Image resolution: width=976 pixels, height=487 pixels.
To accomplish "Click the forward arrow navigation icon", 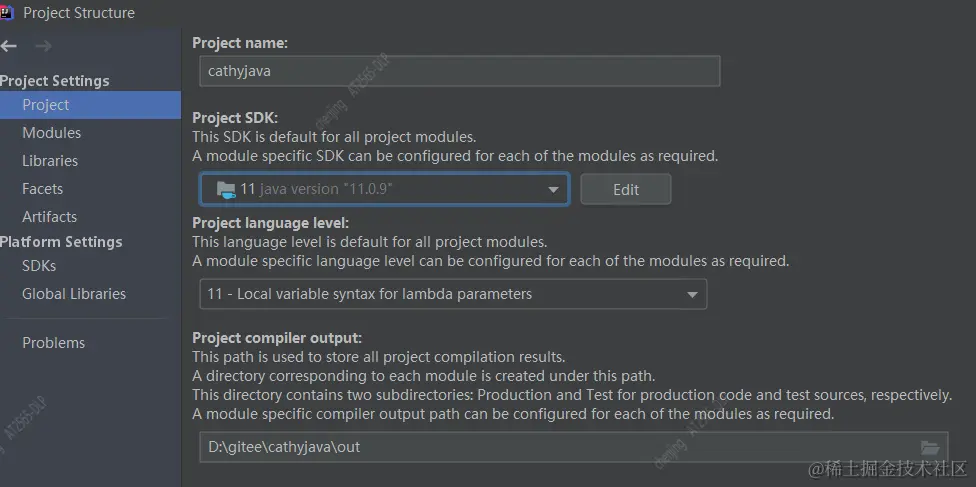I will coord(44,46).
